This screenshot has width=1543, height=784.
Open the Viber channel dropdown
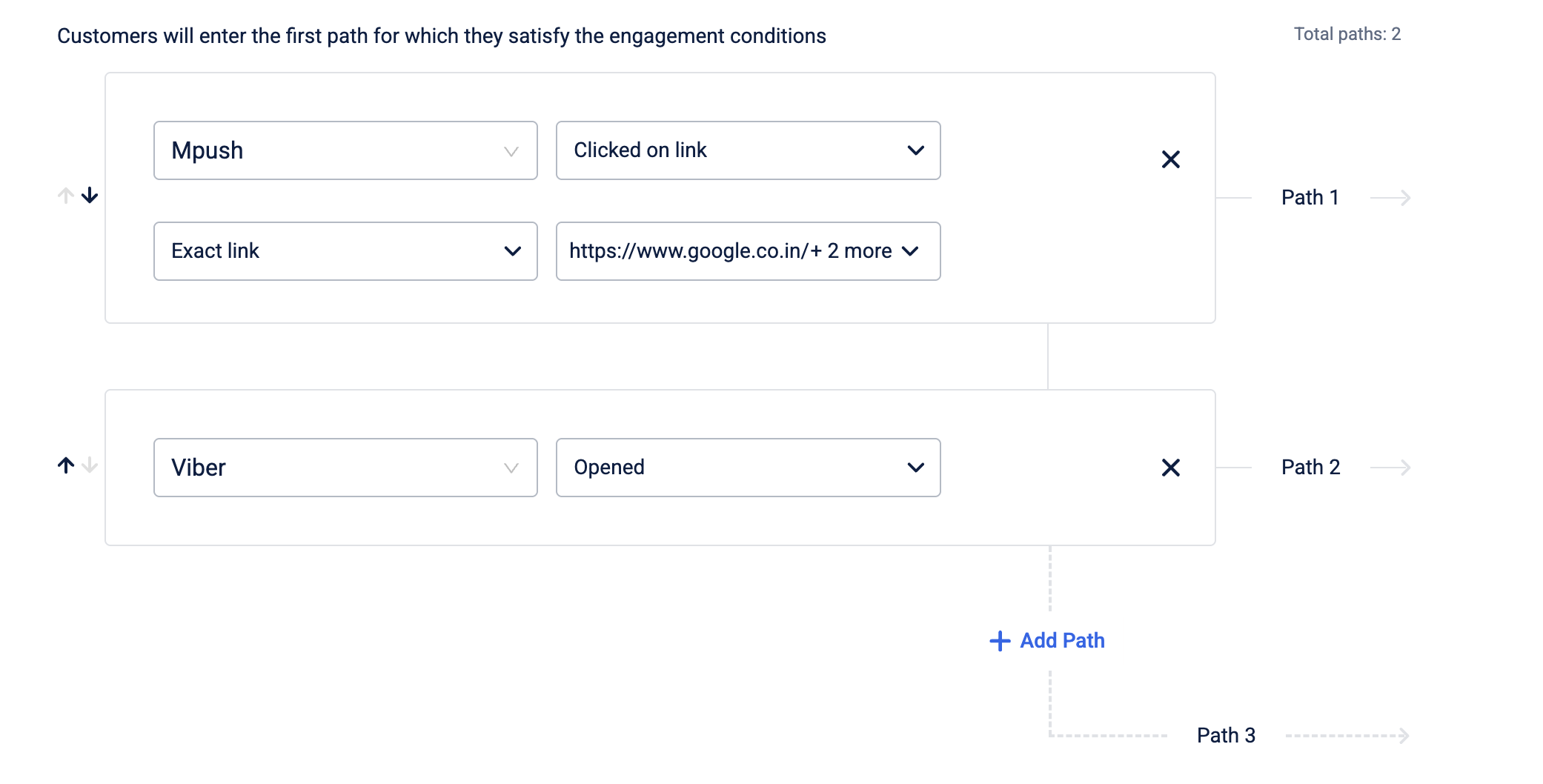click(345, 468)
